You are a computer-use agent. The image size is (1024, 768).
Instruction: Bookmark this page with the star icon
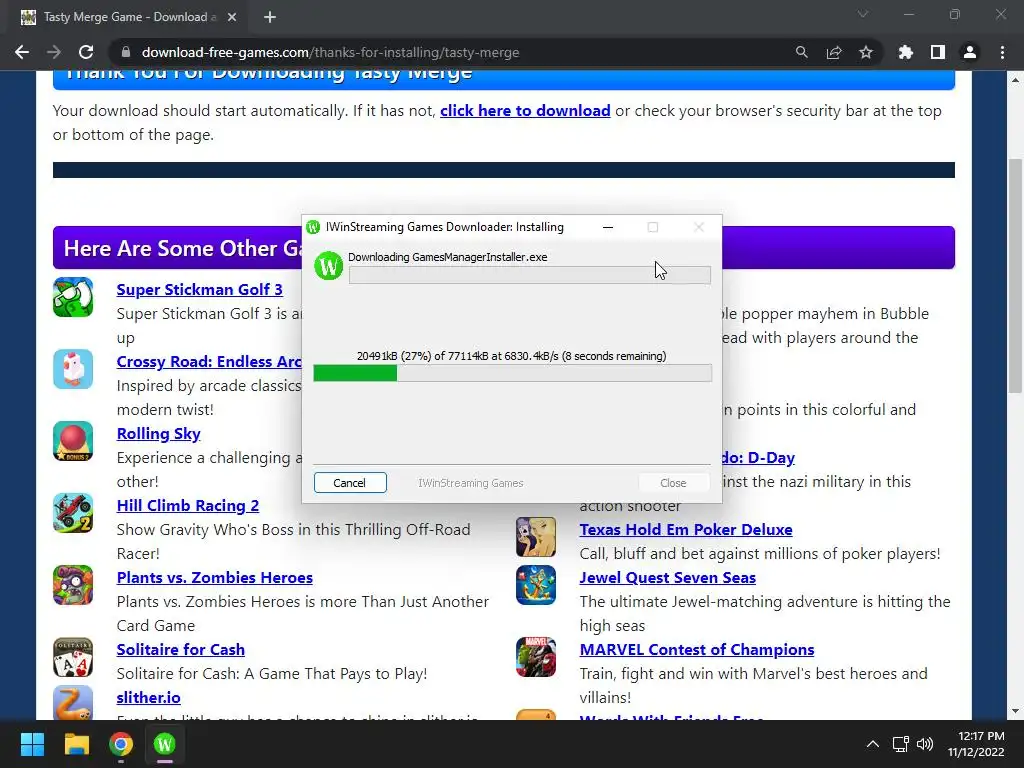[x=866, y=52]
